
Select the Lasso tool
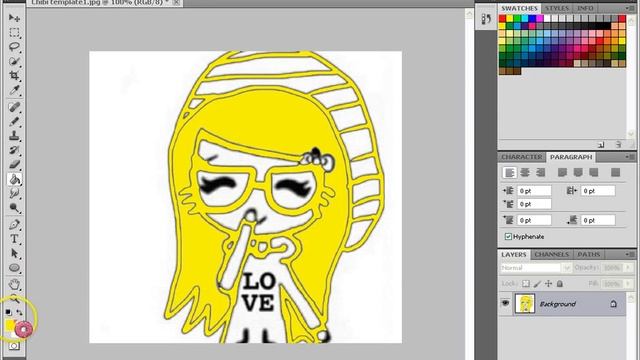click(14, 47)
